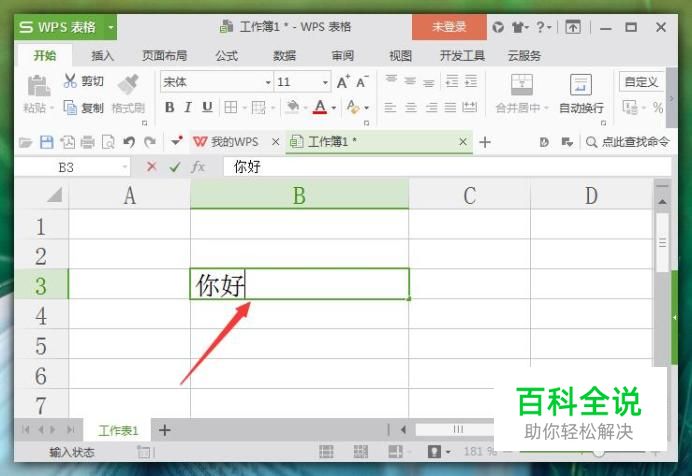
Task: Click the select-all corner triangle
Action: tap(55, 195)
